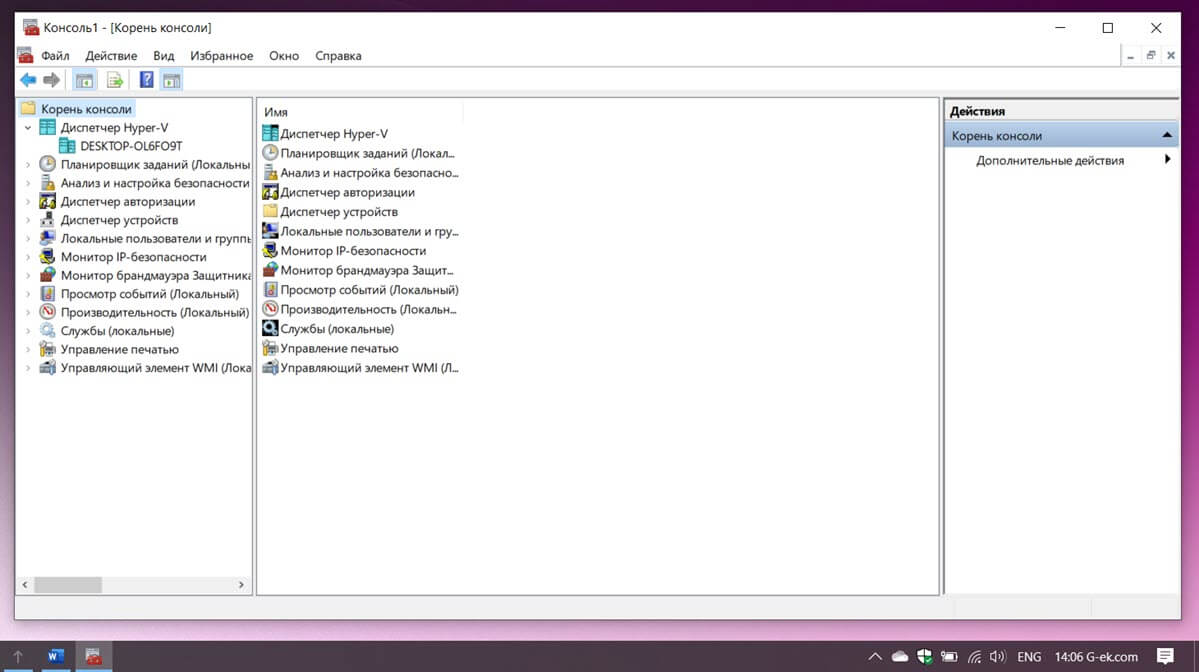
Task: Collapse the Диспетчер Hyper-V tree node
Action: (x=28, y=128)
